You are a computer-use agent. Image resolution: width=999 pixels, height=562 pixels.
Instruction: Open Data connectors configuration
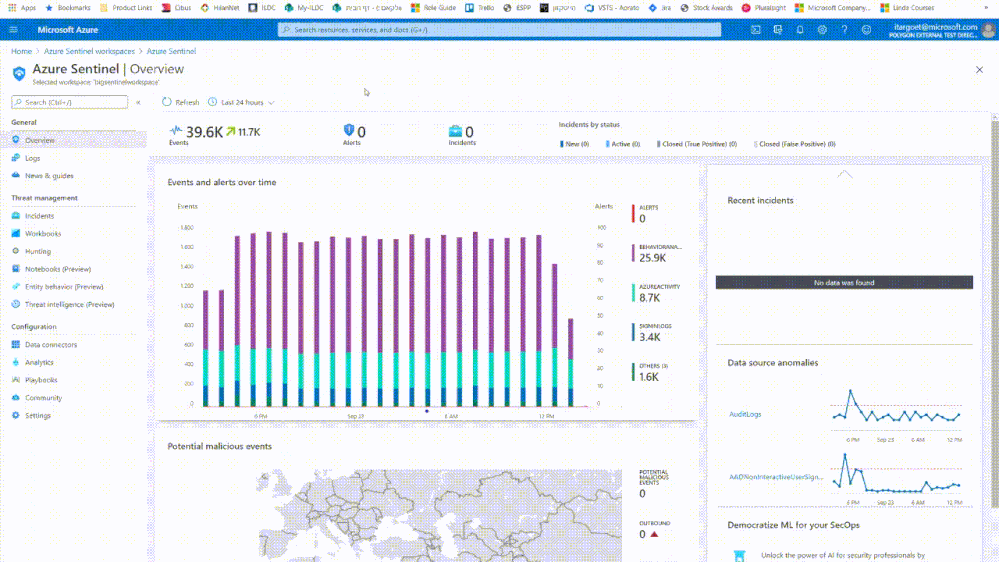51,345
